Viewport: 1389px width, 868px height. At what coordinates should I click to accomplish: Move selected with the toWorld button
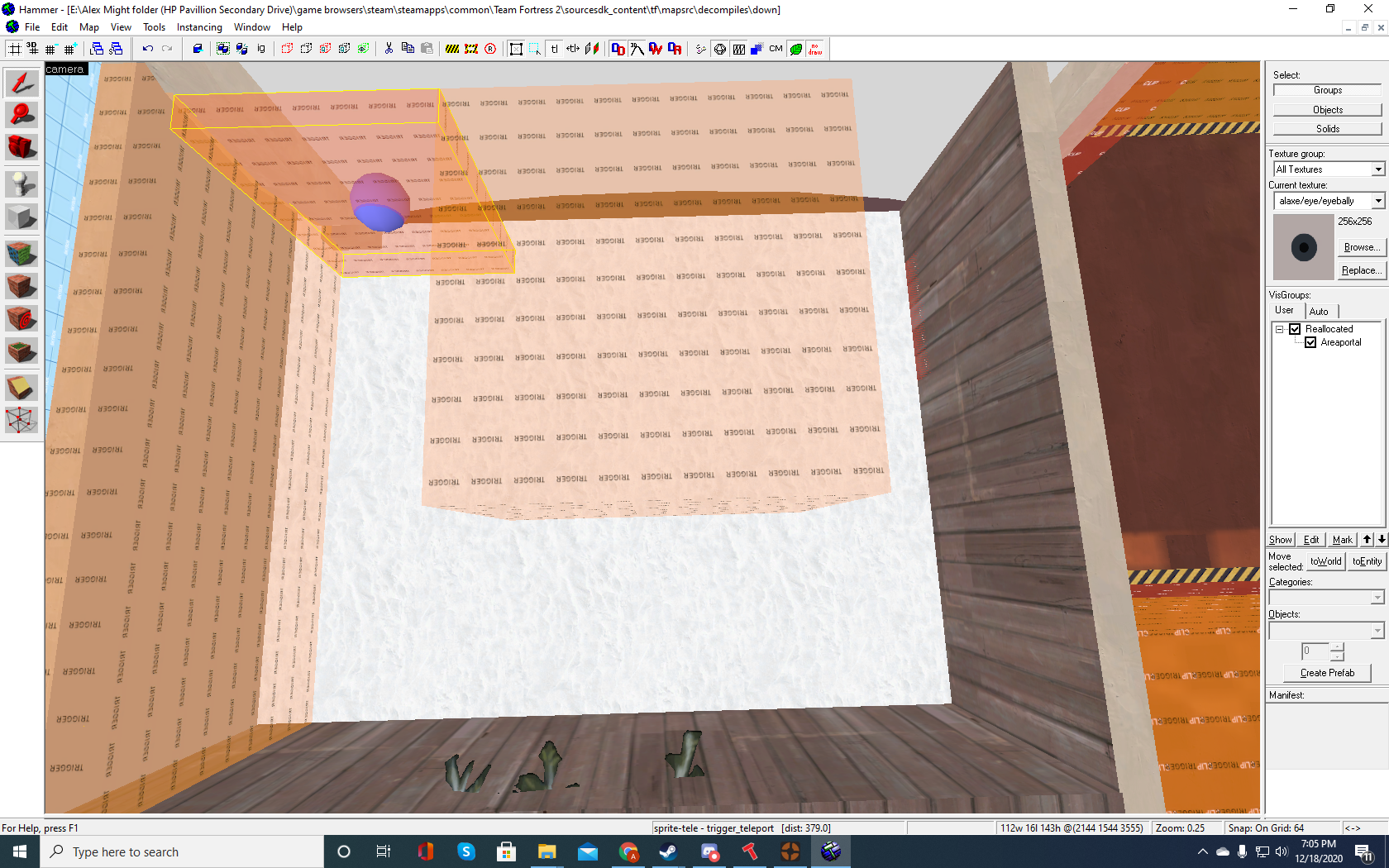(1325, 561)
